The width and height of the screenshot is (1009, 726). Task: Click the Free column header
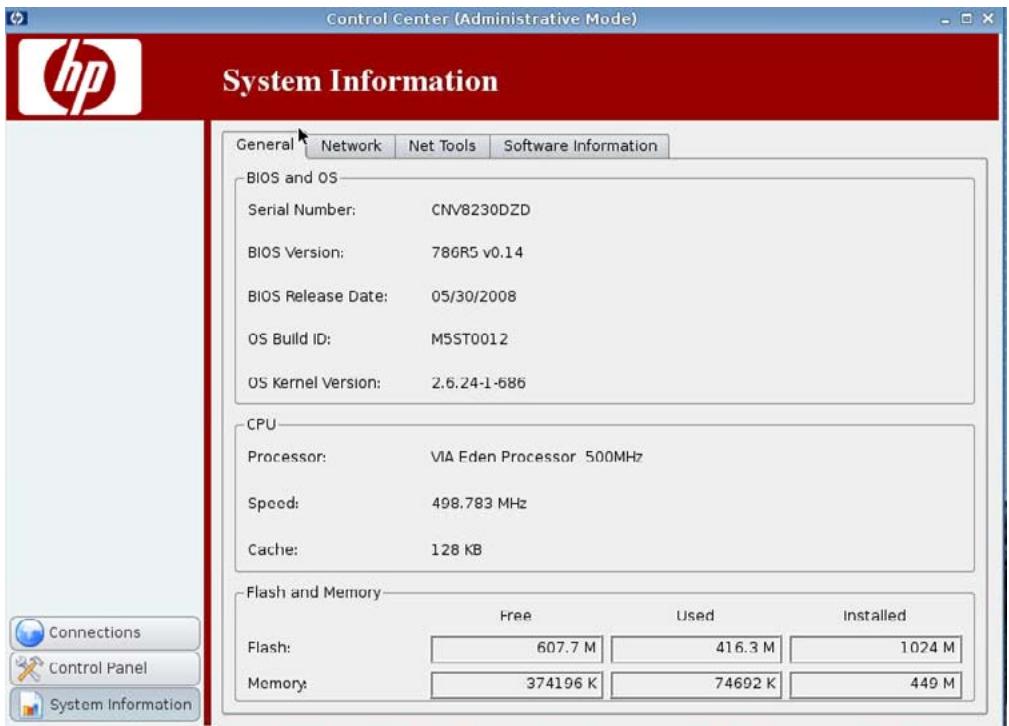click(x=515, y=616)
